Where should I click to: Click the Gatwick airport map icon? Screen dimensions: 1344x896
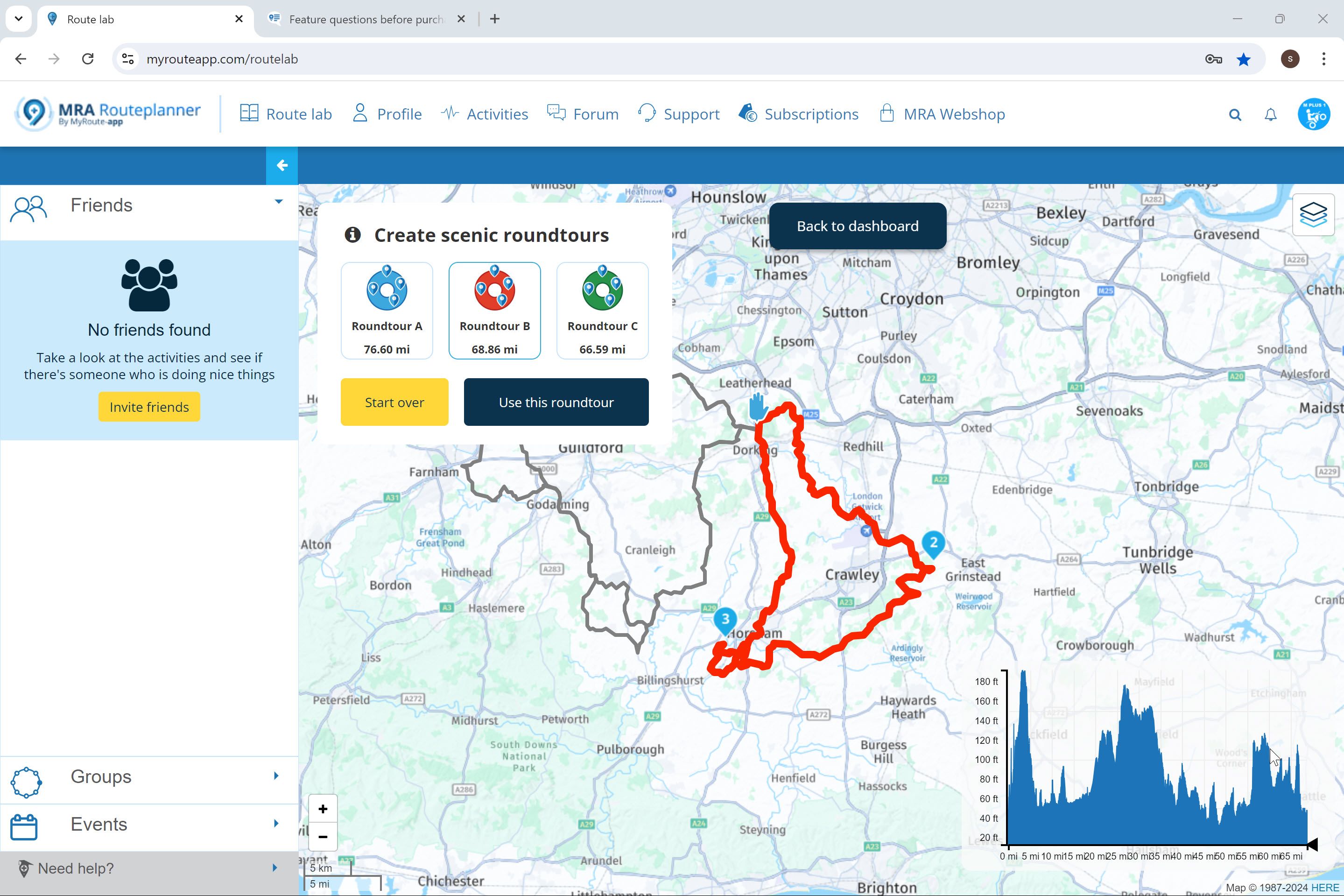pyautogui.click(x=866, y=531)
